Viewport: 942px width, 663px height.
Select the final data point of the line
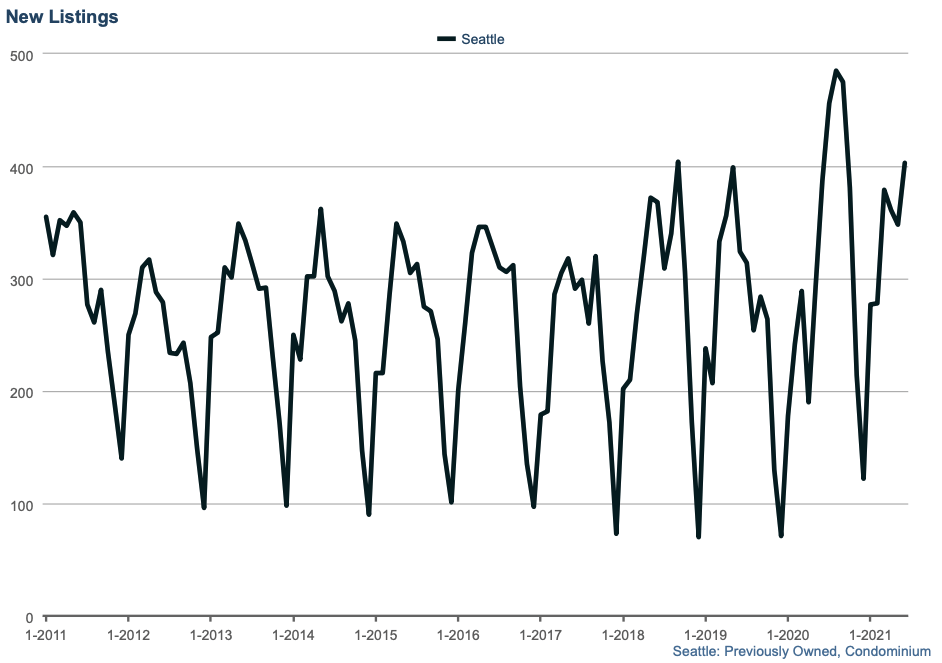[905, 163]
